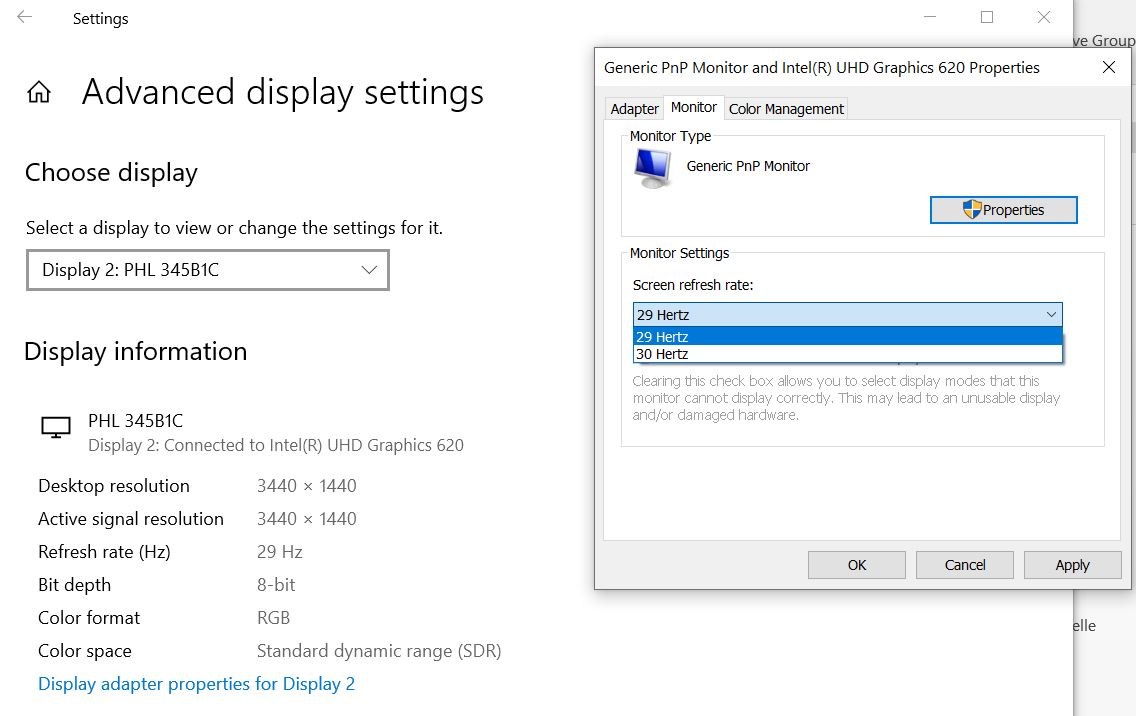Click the 'Screen refresh rate:' label
This screenshot has width=1136, height=716.
[x=693, y=286]
